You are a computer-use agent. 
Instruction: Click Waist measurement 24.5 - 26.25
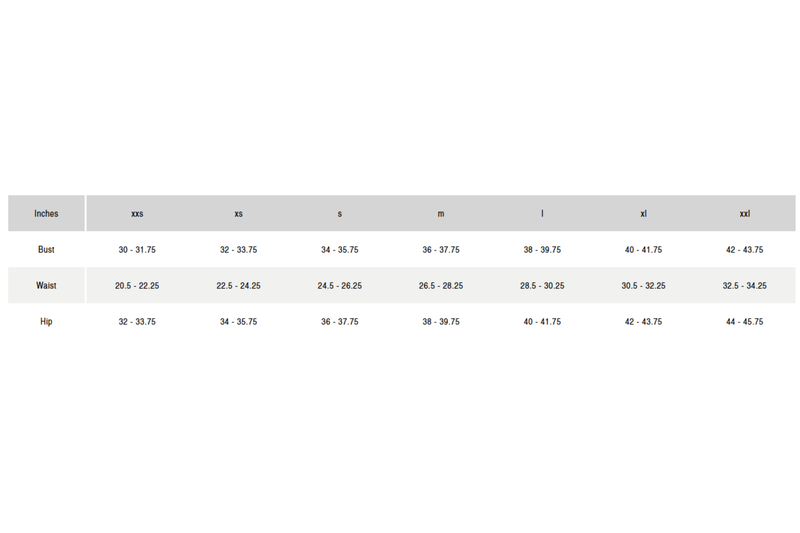(x=340, y=286)
